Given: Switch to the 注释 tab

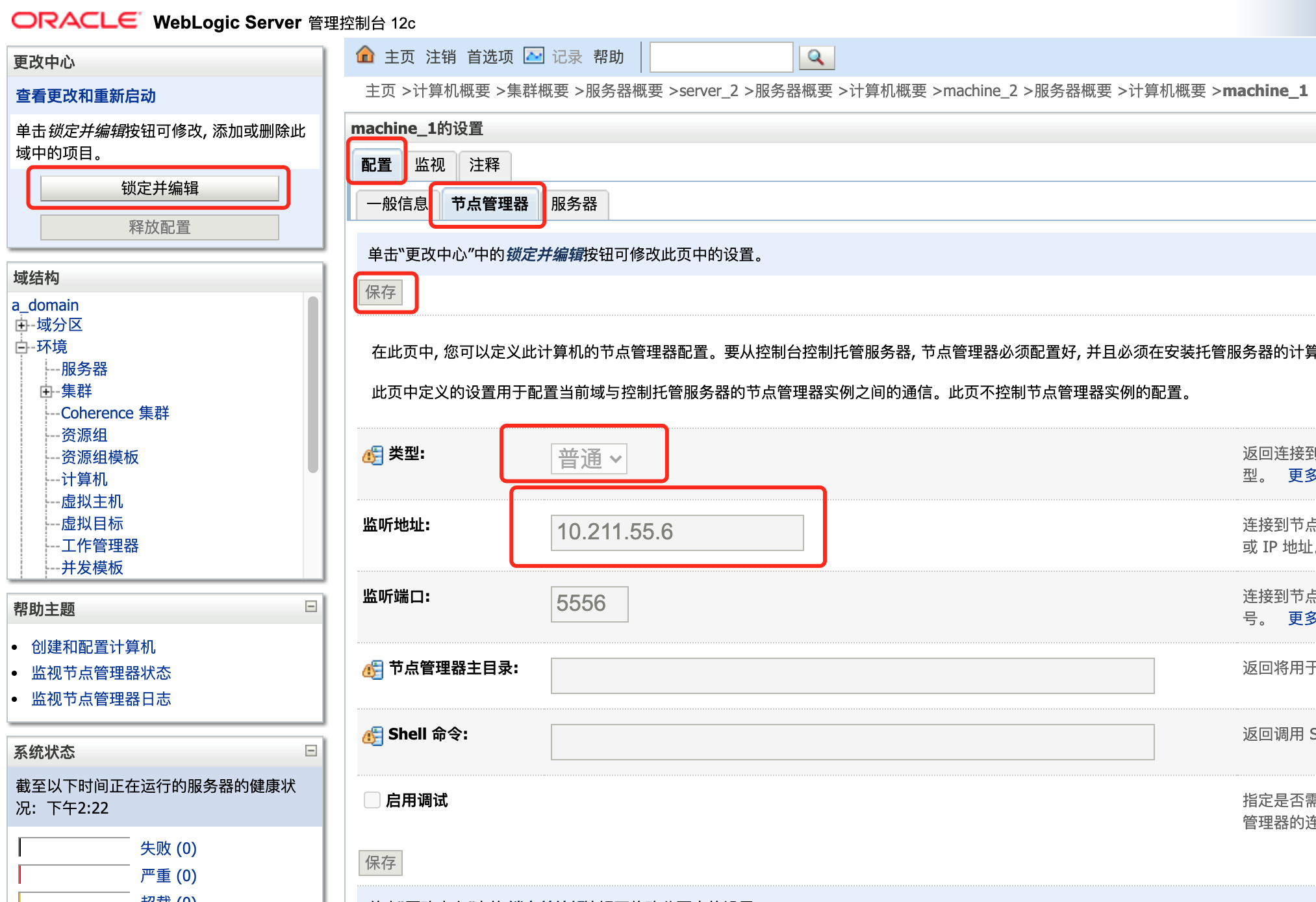Looking at the screenshot, I should (x=485, y=165).
